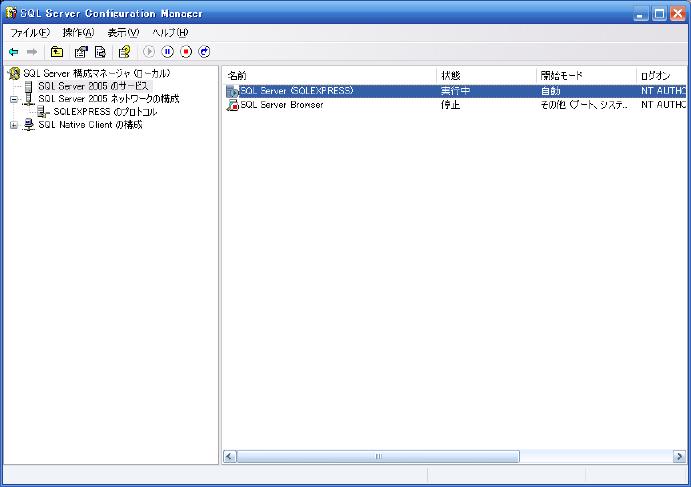This screenshot has width=691, height=487.
Task: Sort by the 開始モード column header
Action: (x=586, y=76)
